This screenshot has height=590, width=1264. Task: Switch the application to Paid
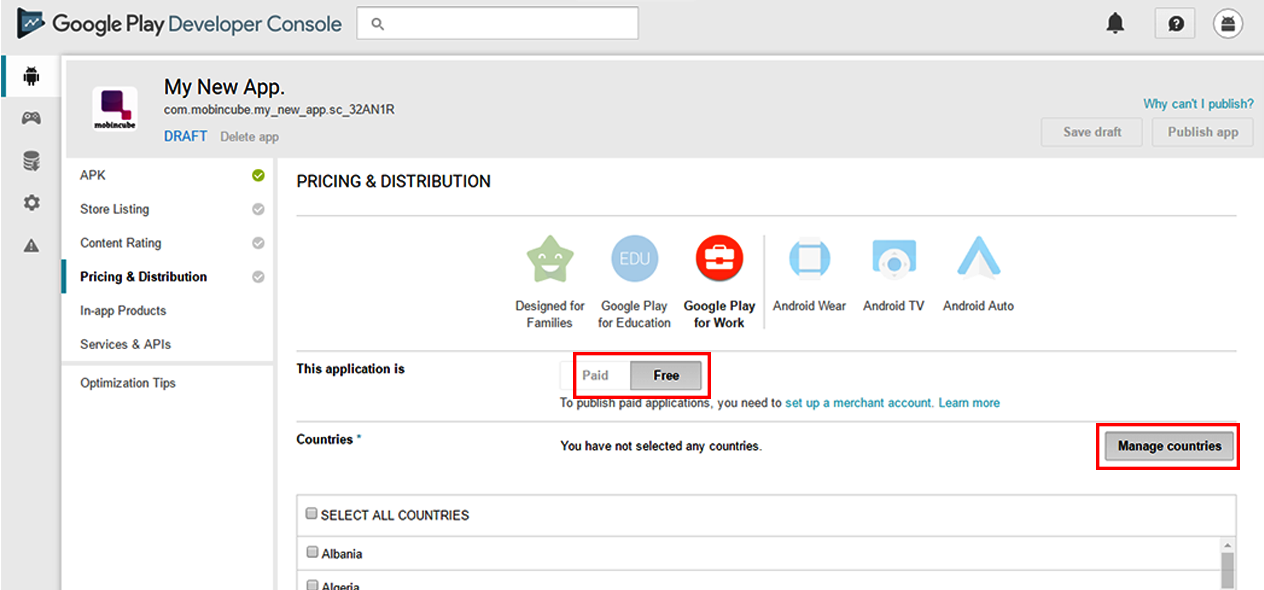point(596,376)
